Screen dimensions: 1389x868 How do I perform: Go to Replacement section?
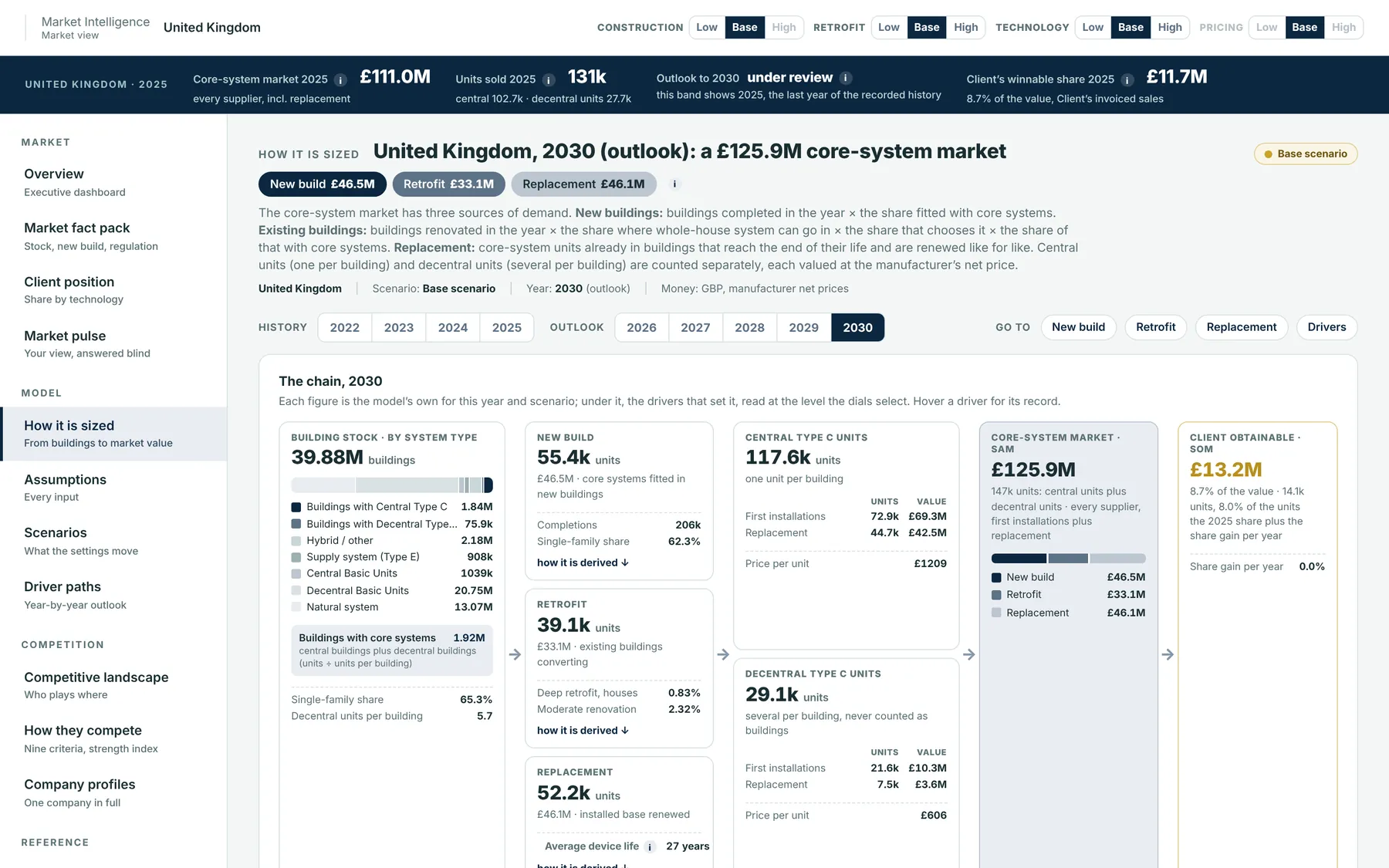click(x=1241, y=327)
